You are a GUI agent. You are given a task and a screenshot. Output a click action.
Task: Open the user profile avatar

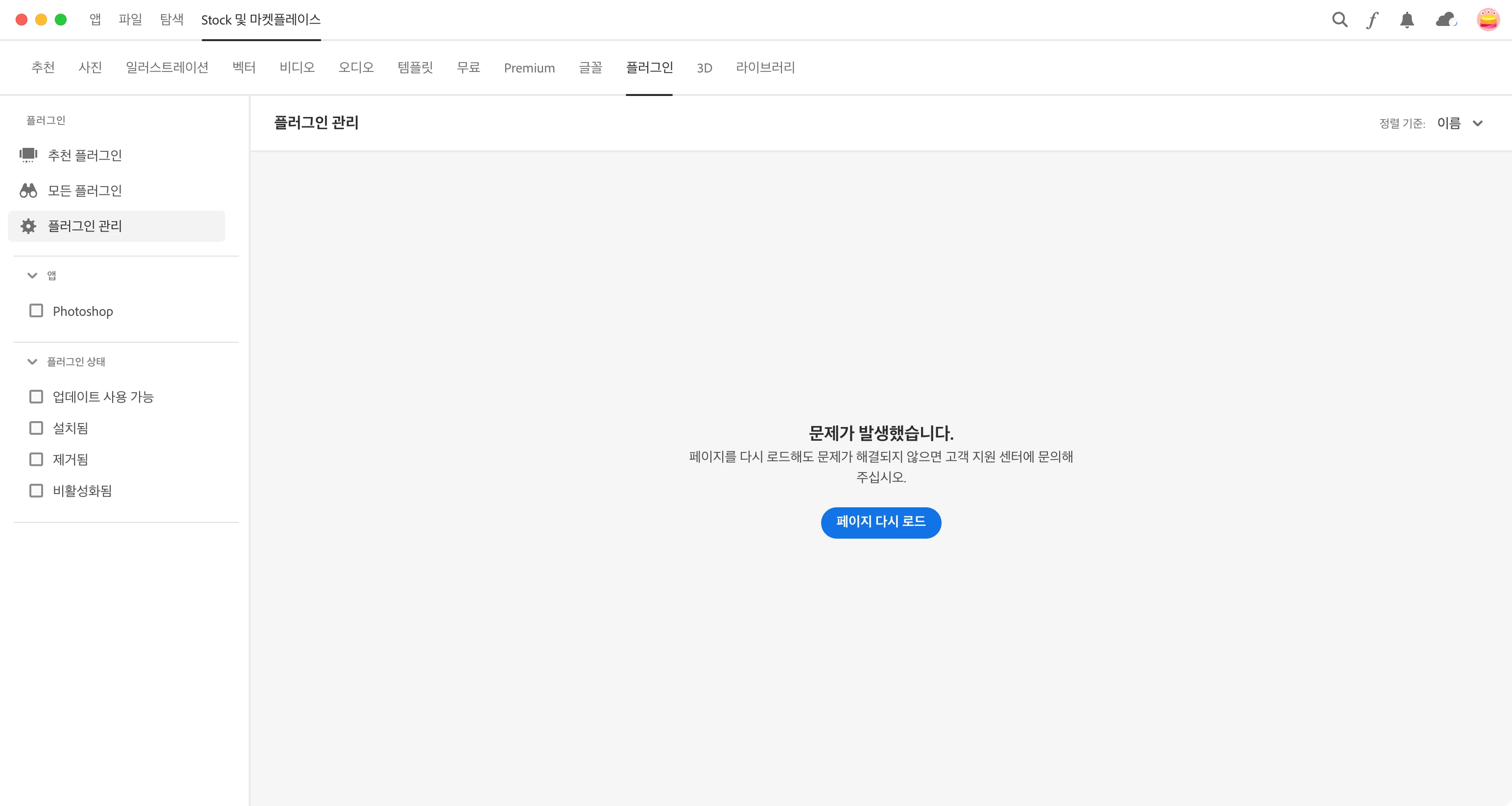click(1488, 20)
